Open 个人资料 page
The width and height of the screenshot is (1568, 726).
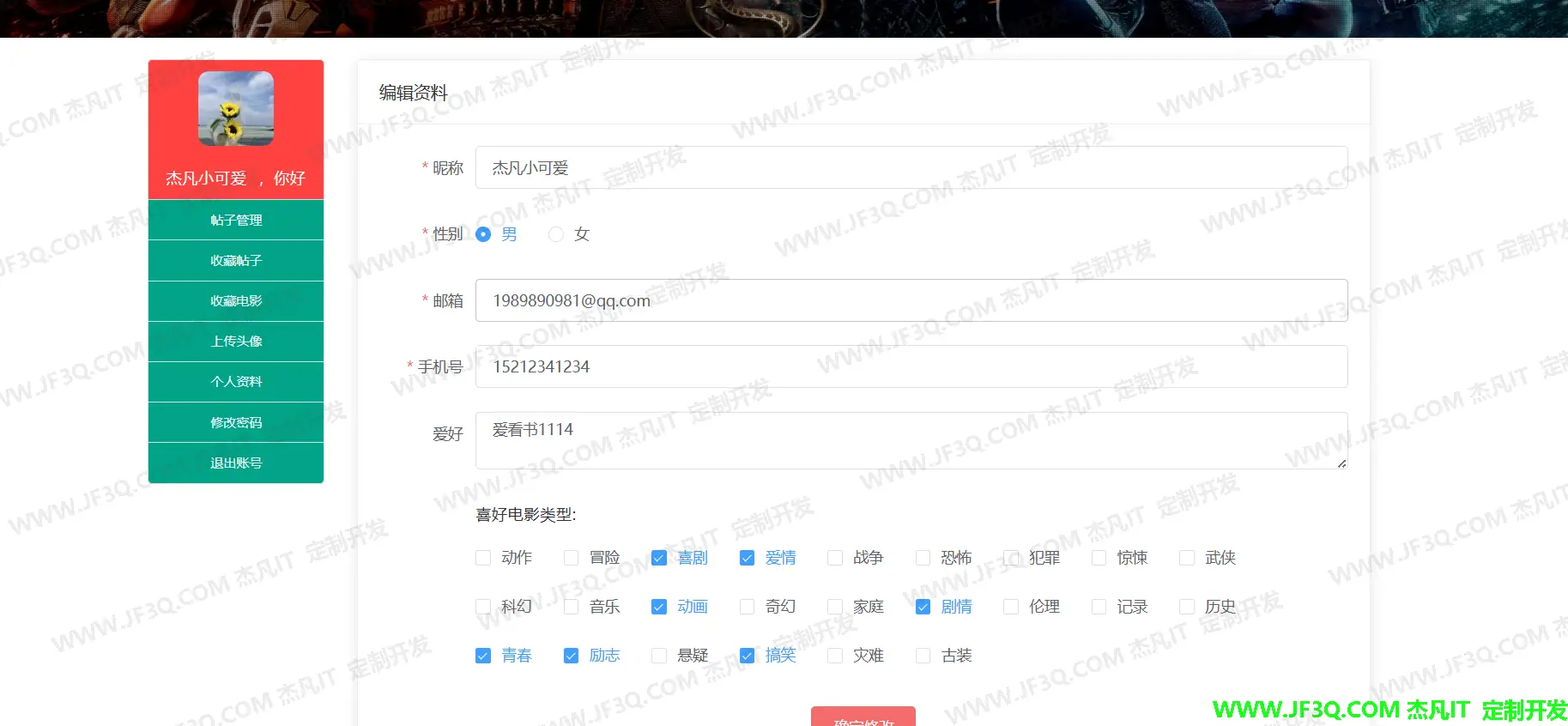[236, 382]
